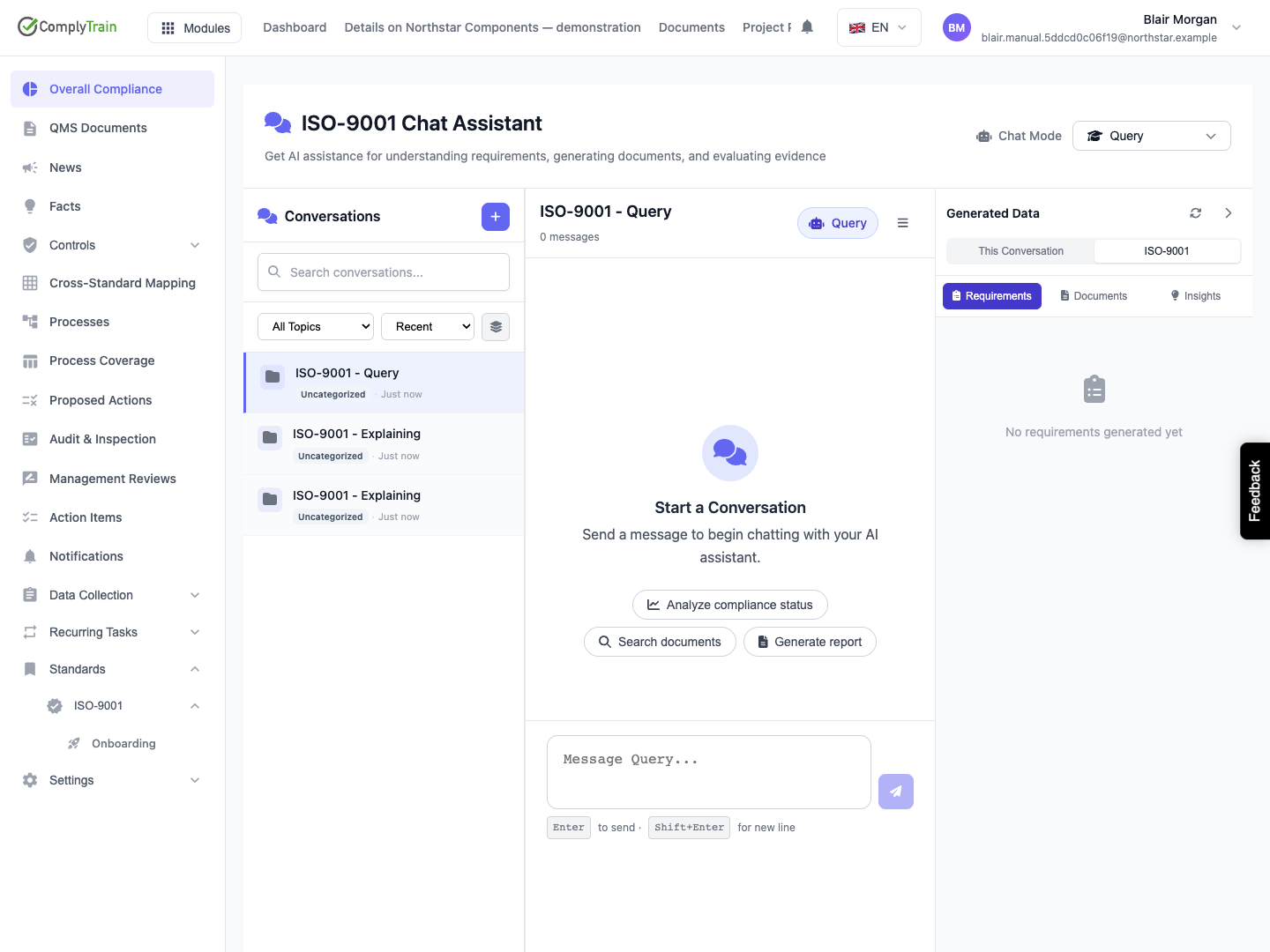Image resolution: width=1270 pixels, height=952 pixels.
Task: Select the ISO-9001 - Query conversation
Action: [x=384, y=383]
